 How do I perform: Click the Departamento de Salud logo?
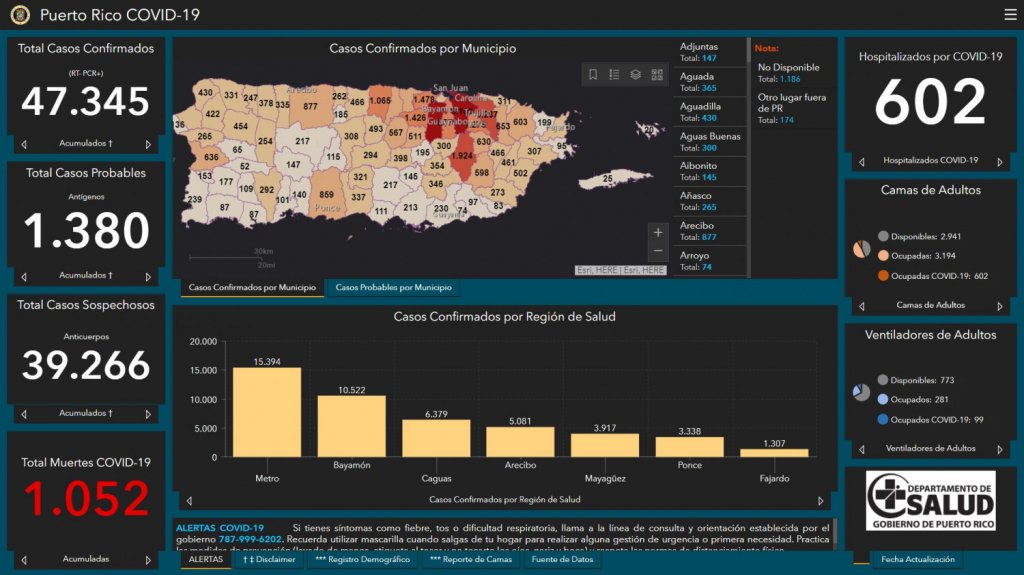pos(930,501)
